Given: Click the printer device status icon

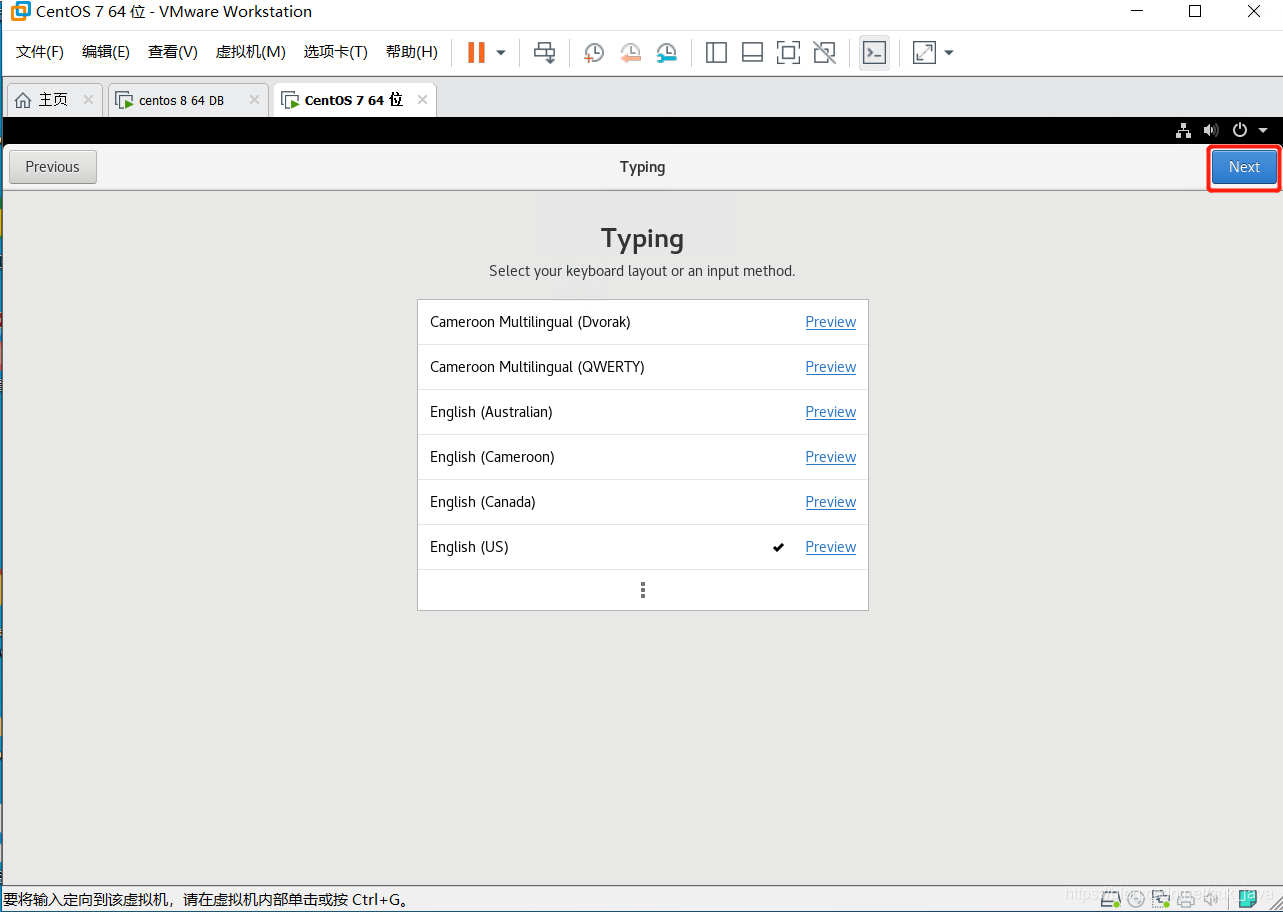Looking at the screenshot, I should click(x=1186, y=898).
